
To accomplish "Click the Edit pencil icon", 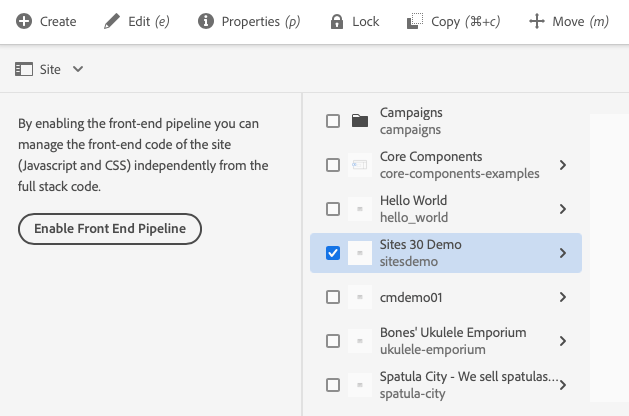I will (112, 21).
